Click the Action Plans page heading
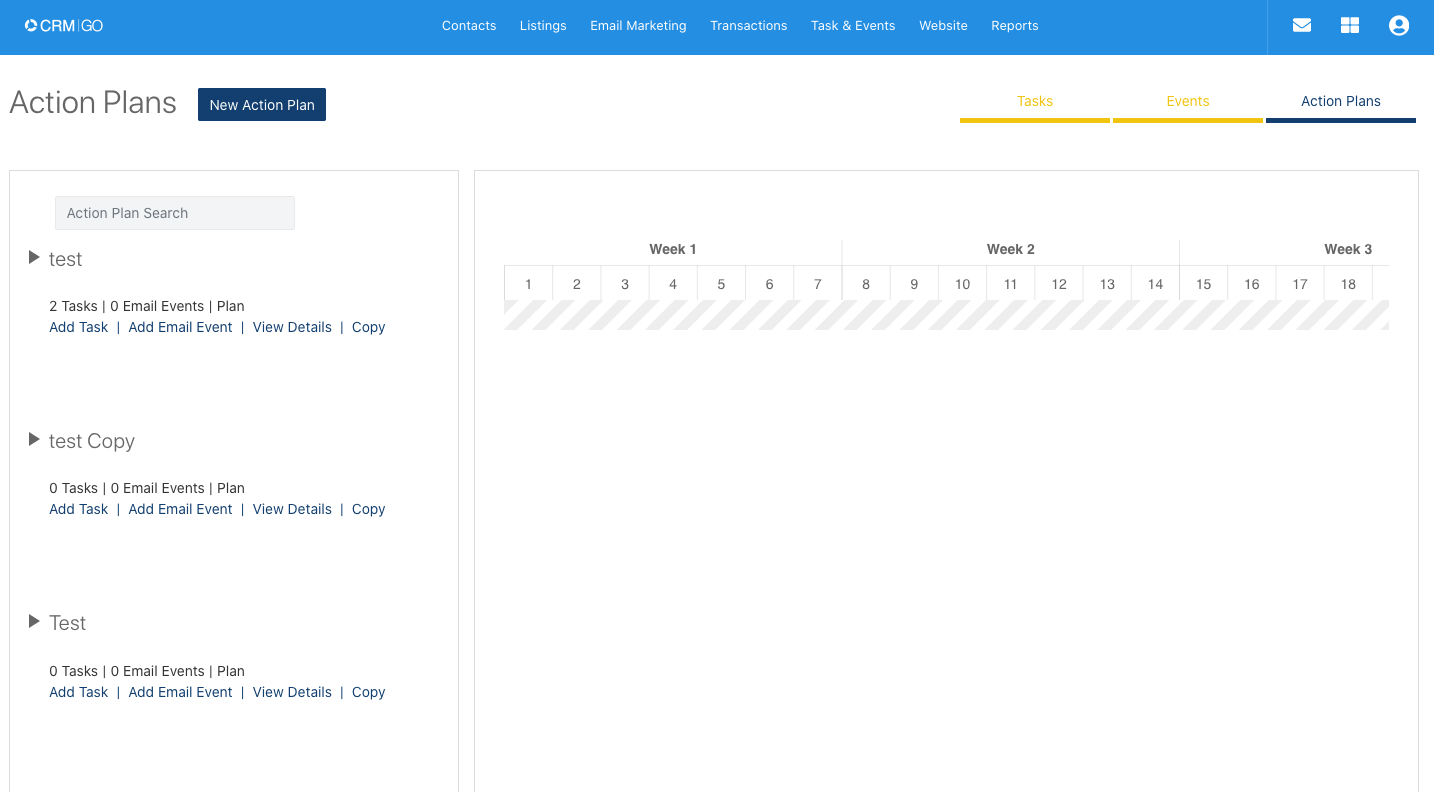 pyautogui.click(x=93, y=103)
